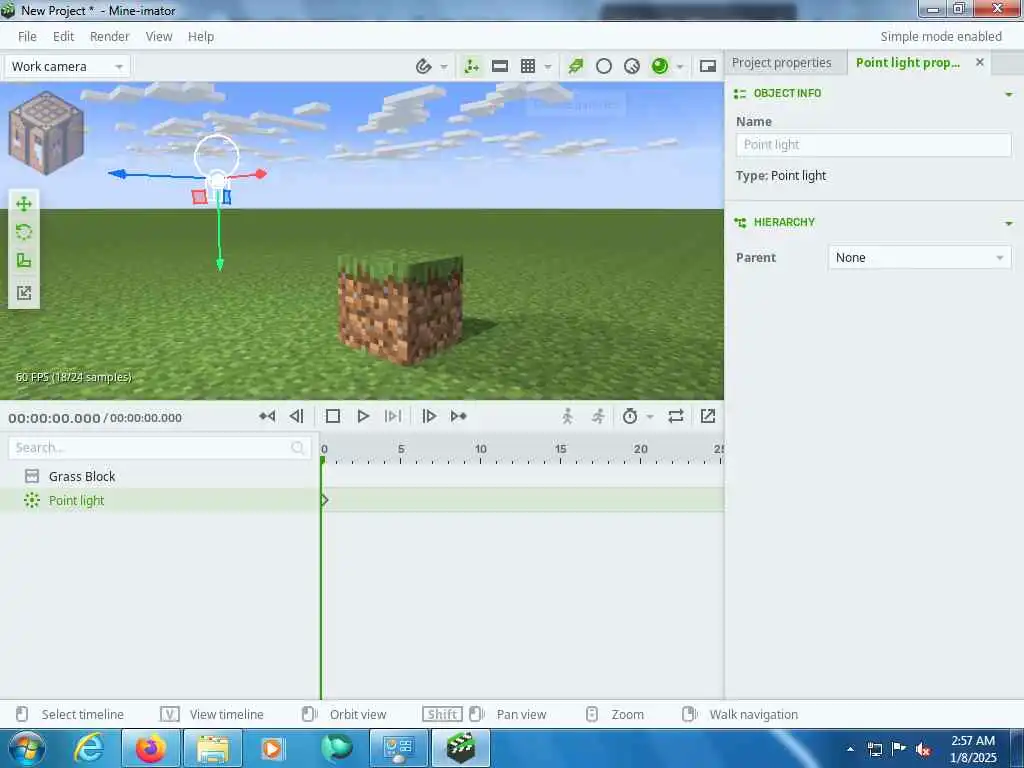Close the Point light properties tab
Viewport: 1024px width, 768px height.
pos(980,62)
